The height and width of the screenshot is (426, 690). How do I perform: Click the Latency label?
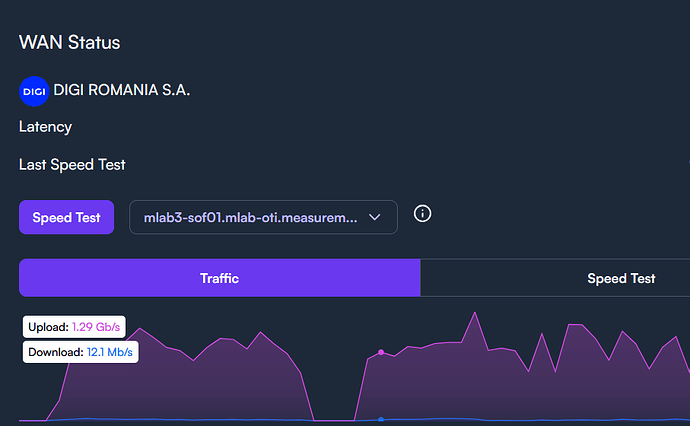46,127
